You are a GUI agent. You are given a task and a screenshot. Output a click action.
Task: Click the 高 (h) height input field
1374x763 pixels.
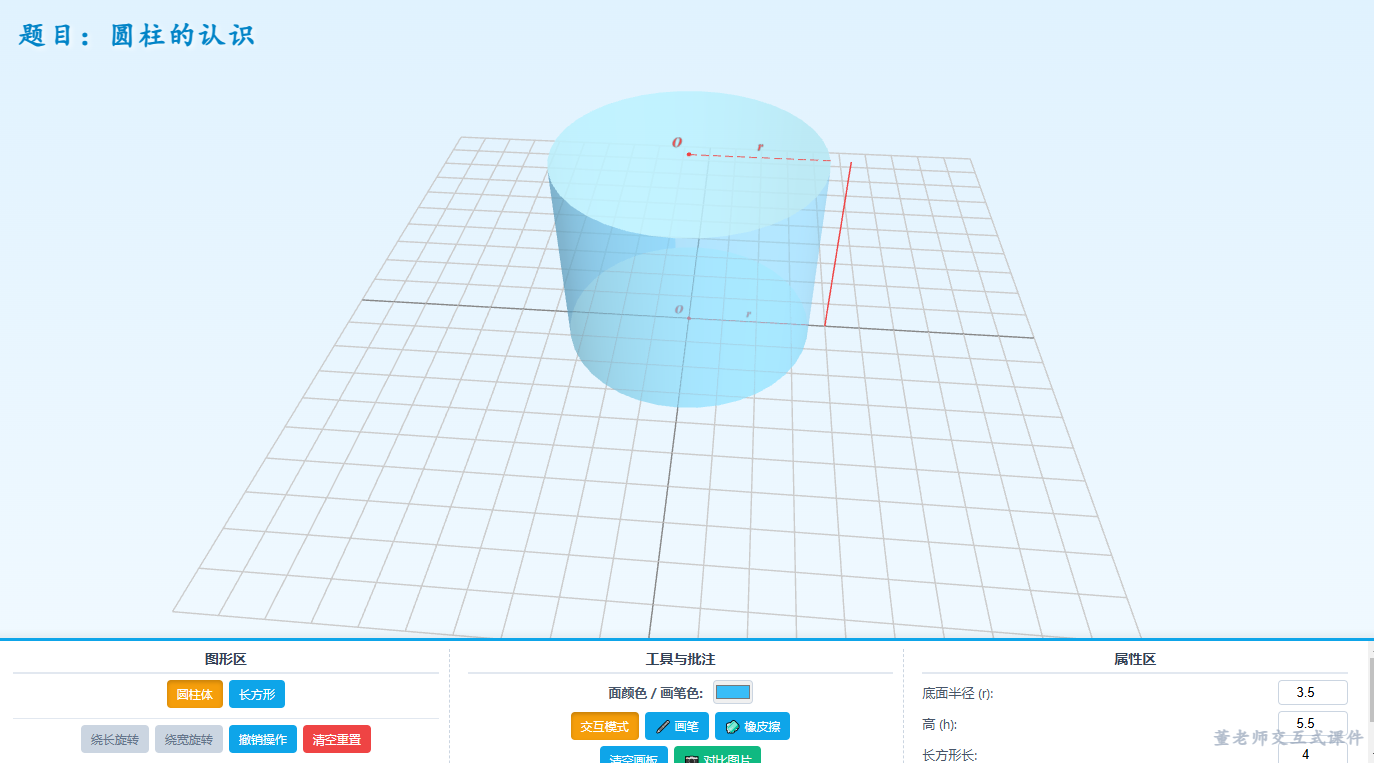coord(1312,723)
